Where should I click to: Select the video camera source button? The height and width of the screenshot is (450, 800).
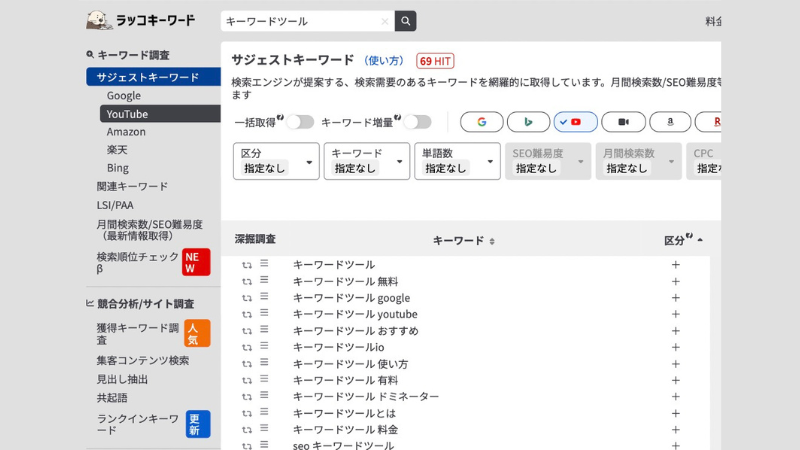(x=623, y=122)
